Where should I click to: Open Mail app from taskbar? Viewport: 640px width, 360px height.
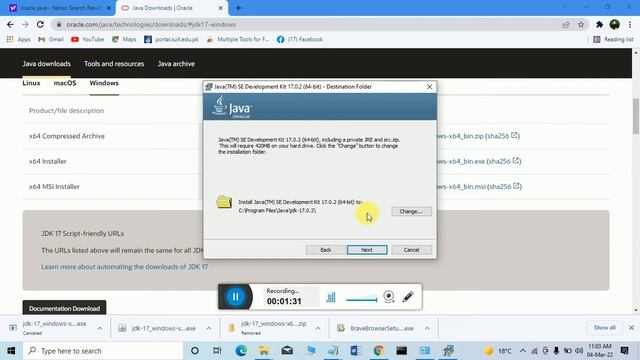point(287,351)
